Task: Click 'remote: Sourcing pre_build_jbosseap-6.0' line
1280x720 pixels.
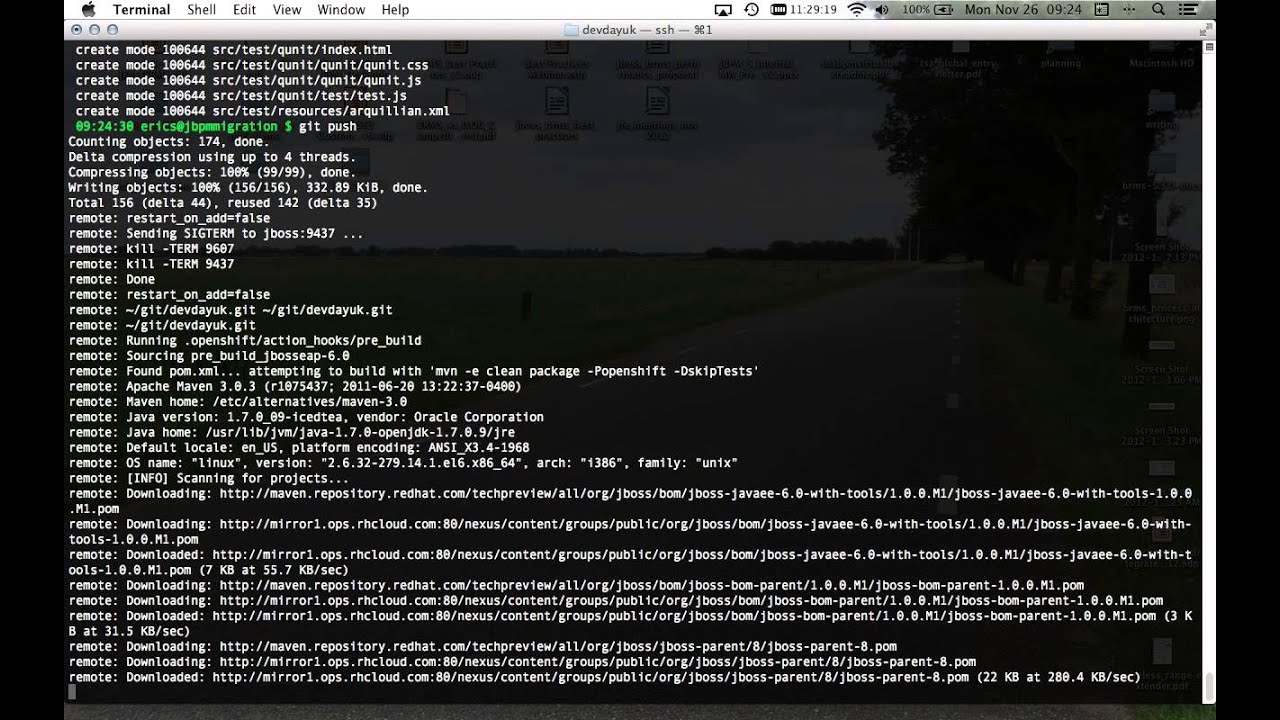Action: coord(208,356)
